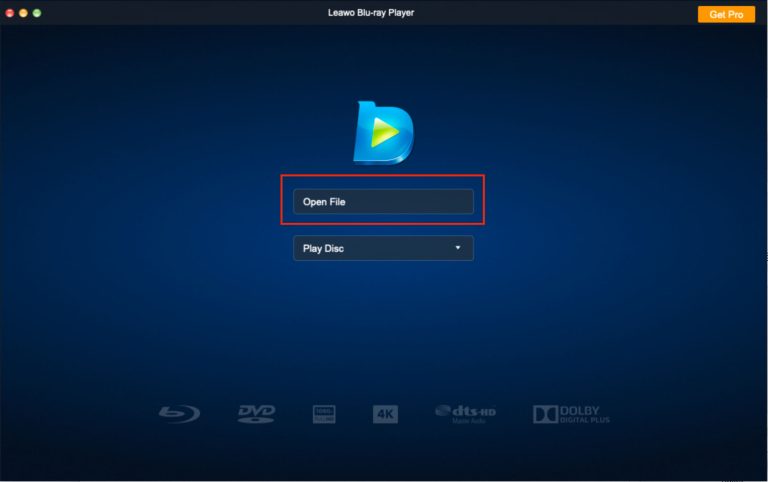This screenshot has width=768, height=482.
Task: Maximize the window with green button
Action: coord(37,13)
